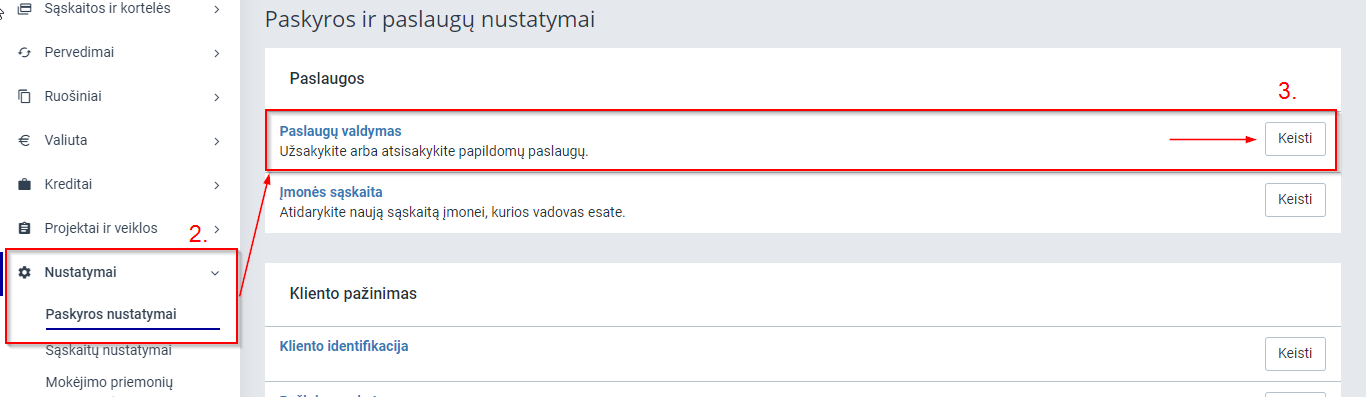The image size is (1366, 397).
Task: Expand Sąskaitos ir kortelės chevron
Action: 216,9
